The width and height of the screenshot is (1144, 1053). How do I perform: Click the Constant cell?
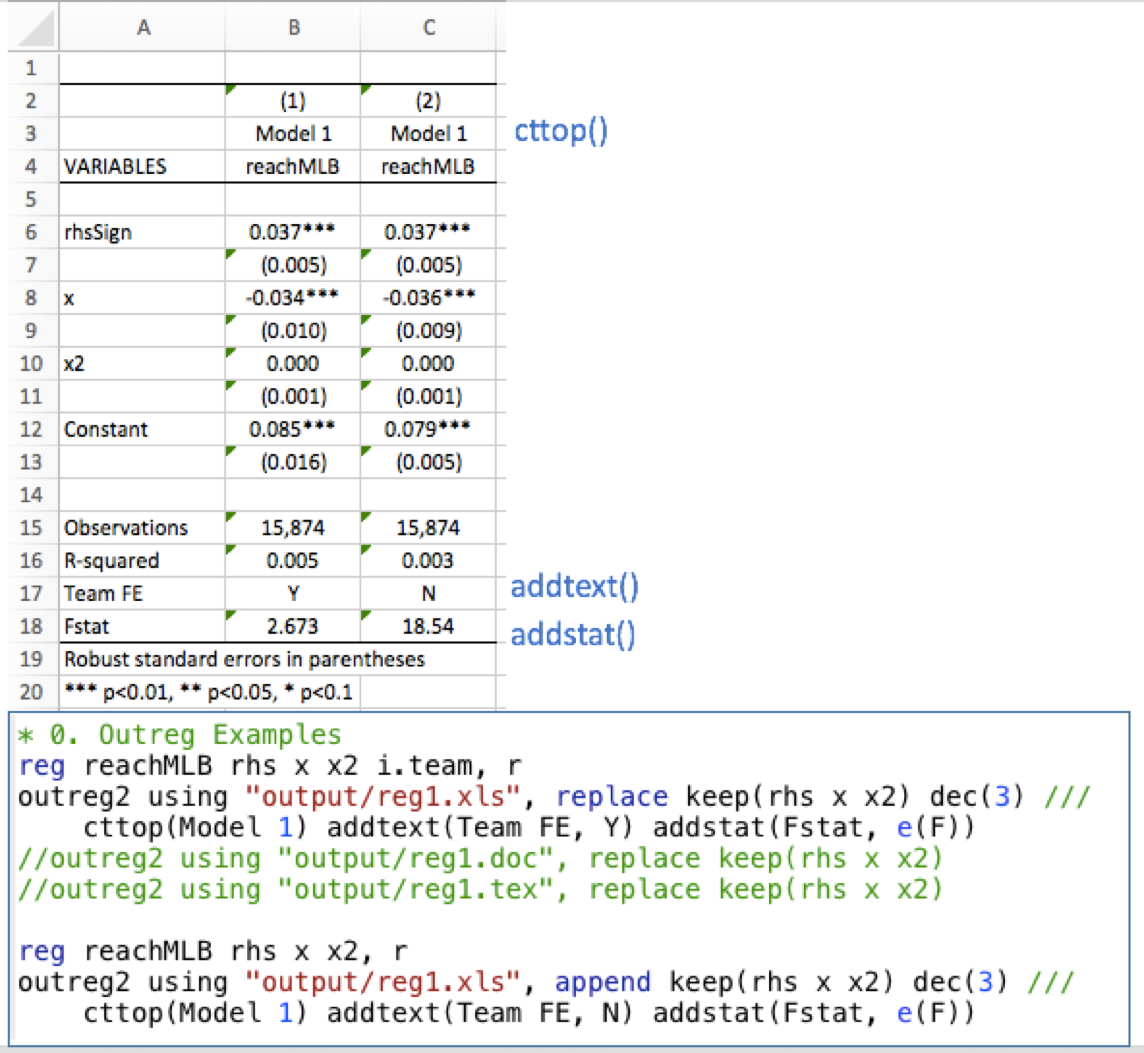[x=142, y=429]
